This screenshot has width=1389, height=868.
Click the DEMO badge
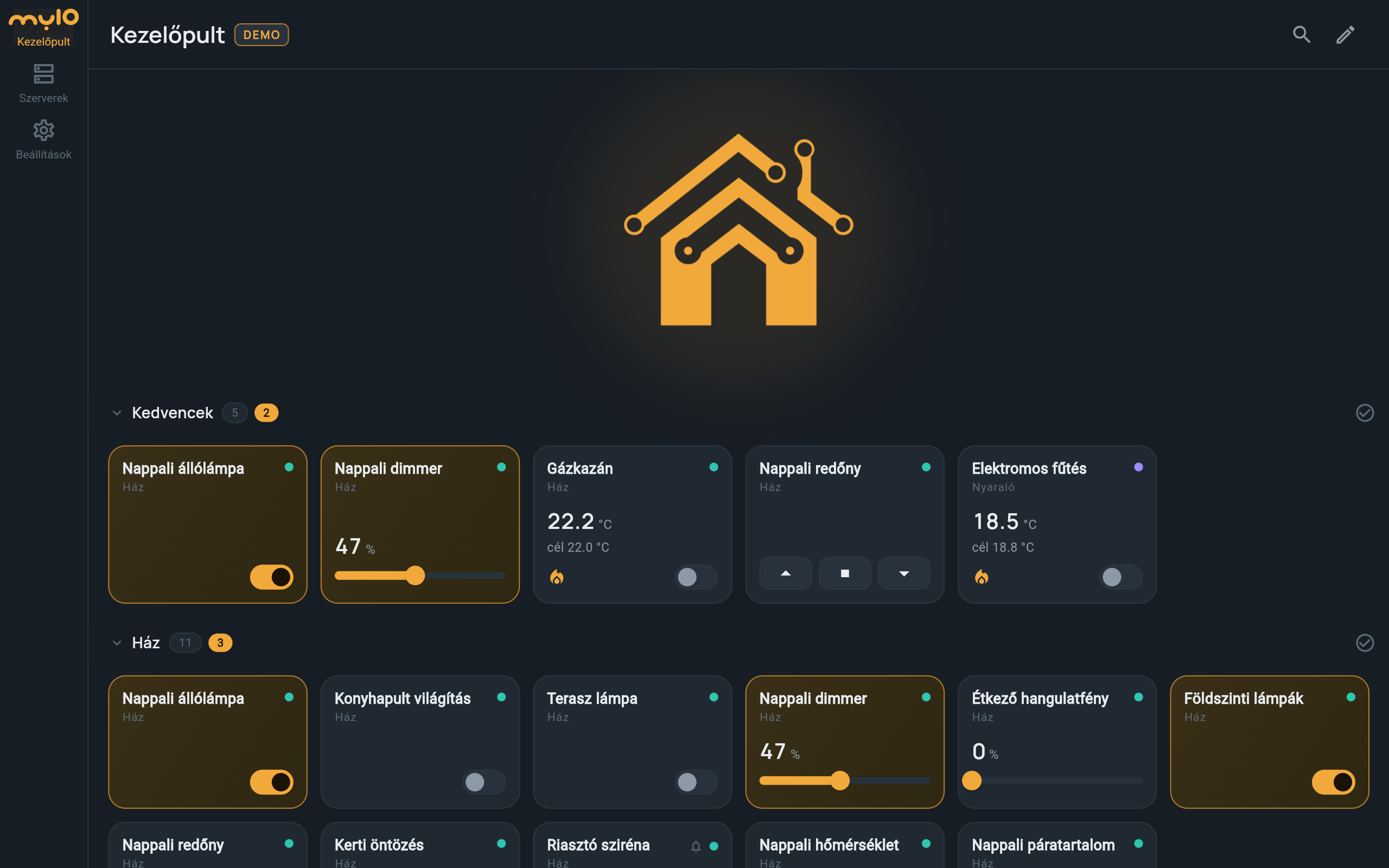(261, 35)
